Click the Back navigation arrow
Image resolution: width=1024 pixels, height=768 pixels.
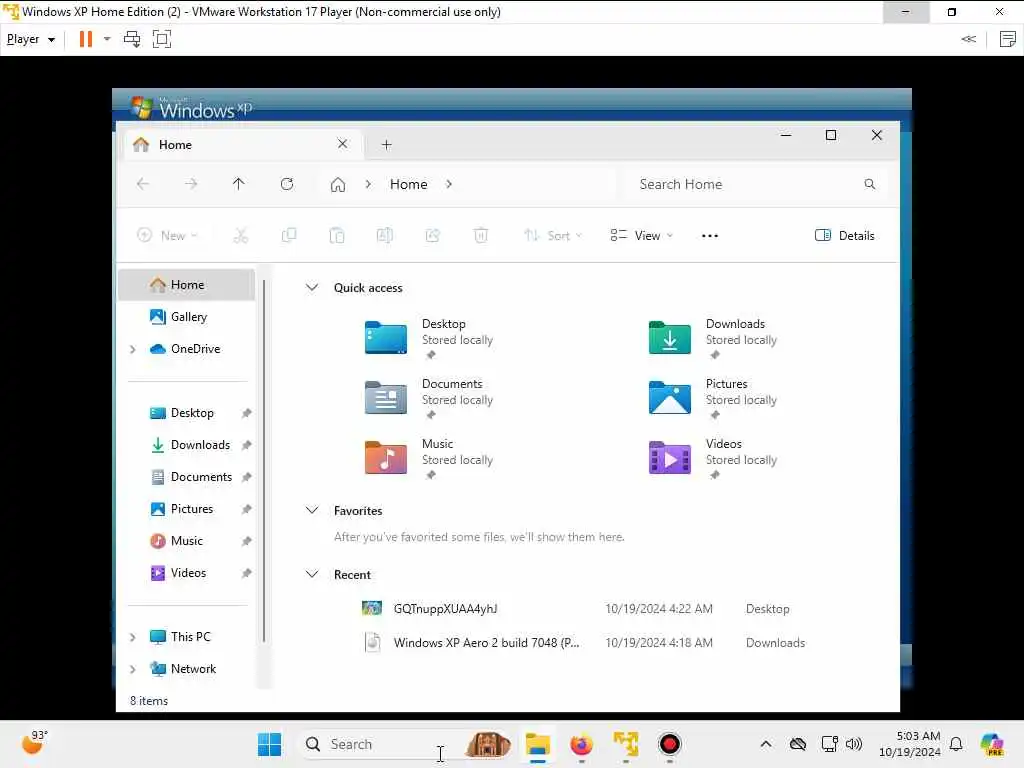coord(143,184)
